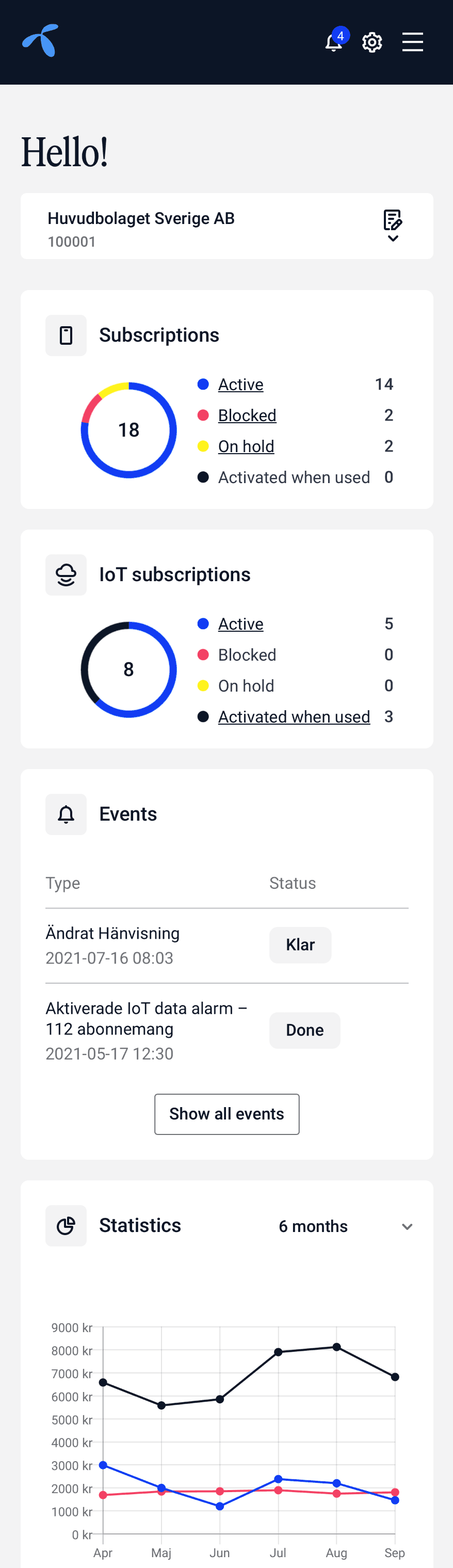Open settings gear icon
The height and width of the screenshot is (1568, 453).
click(x=372, y=42)
